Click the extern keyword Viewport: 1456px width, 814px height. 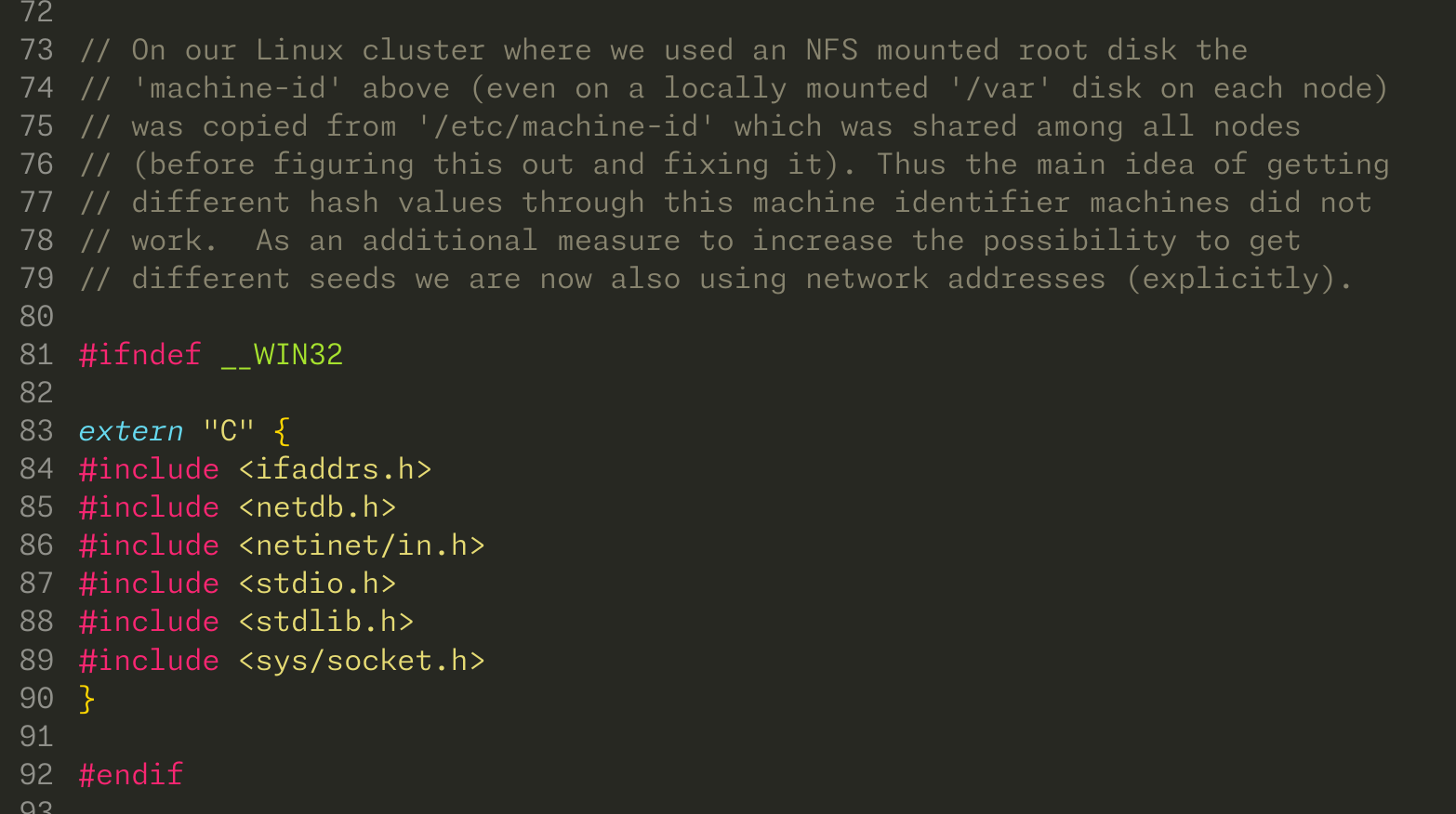click(131, 431)
